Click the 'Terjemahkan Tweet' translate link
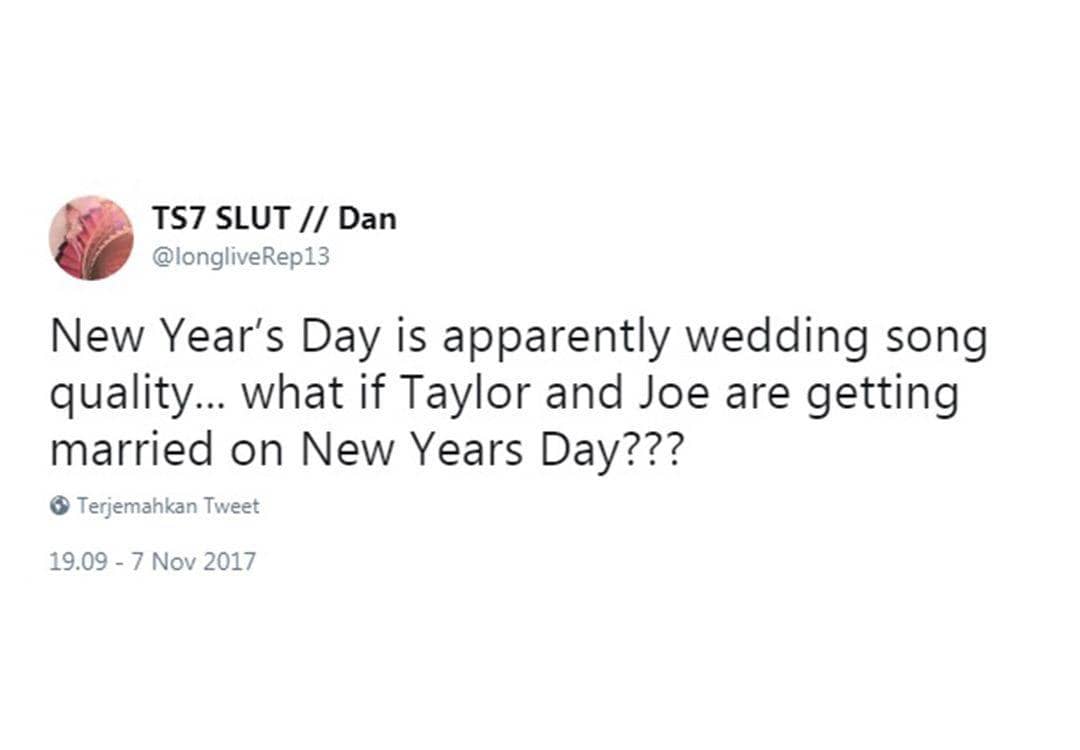 tap(168, 506)
